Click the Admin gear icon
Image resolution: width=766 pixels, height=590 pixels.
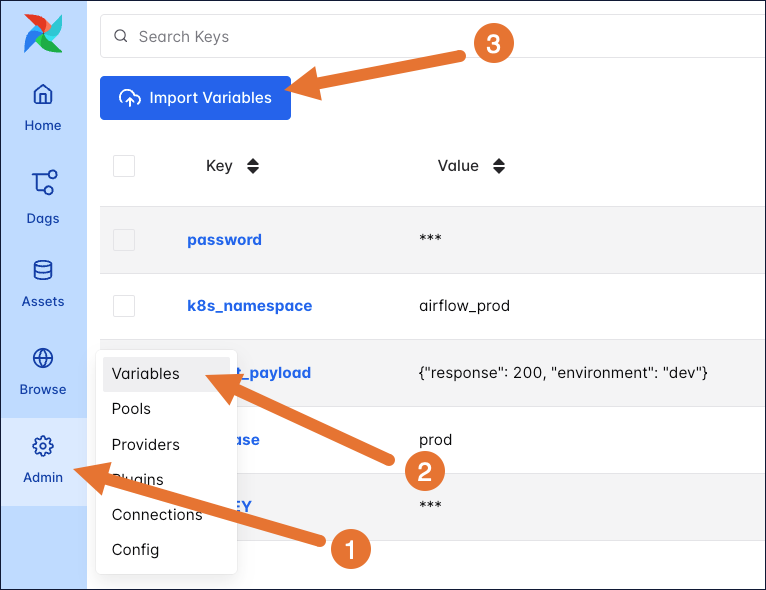click(x=43, y=446)
